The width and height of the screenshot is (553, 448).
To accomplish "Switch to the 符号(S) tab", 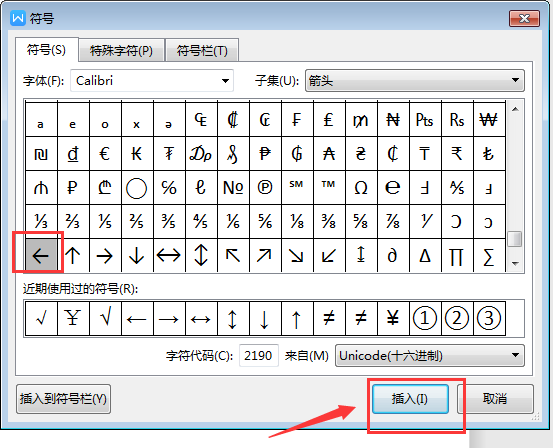I will (x=47, y=50).
